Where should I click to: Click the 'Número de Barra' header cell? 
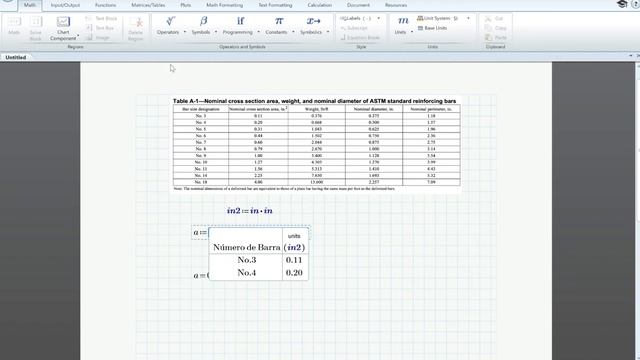tap(247, 247)
